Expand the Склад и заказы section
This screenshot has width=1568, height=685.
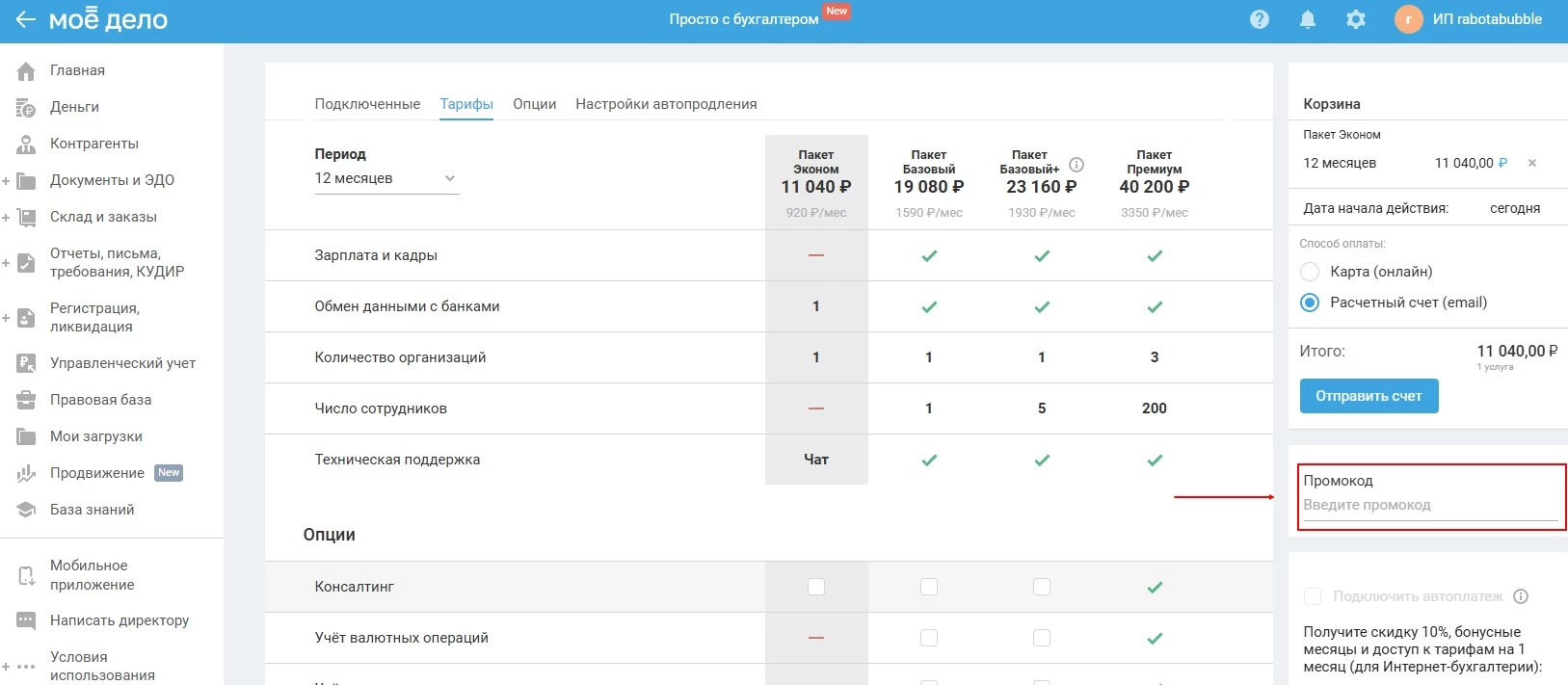click(x=6, y=217)
